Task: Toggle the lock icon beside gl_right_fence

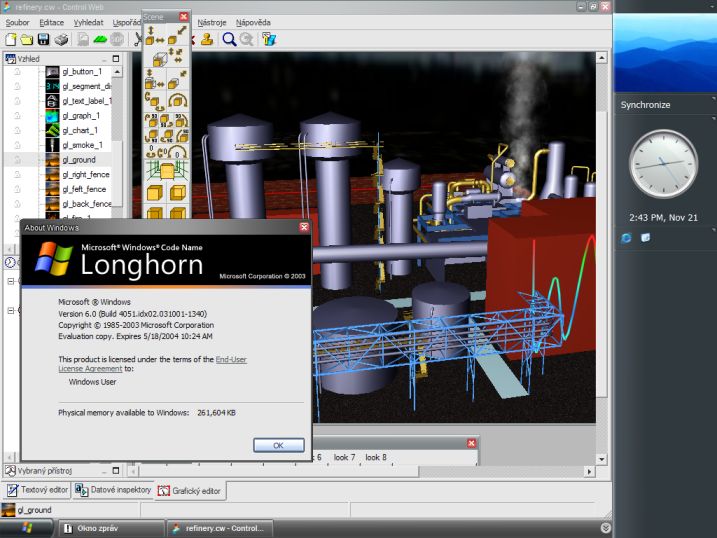Action: tap(17, 175)
